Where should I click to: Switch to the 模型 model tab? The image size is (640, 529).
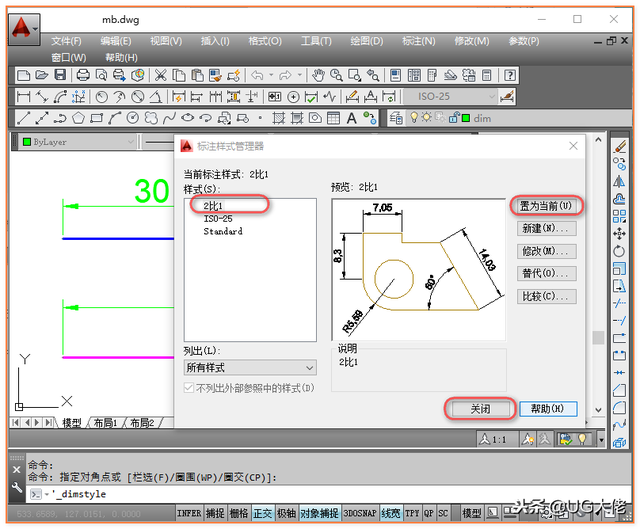[x=71, y=423]
